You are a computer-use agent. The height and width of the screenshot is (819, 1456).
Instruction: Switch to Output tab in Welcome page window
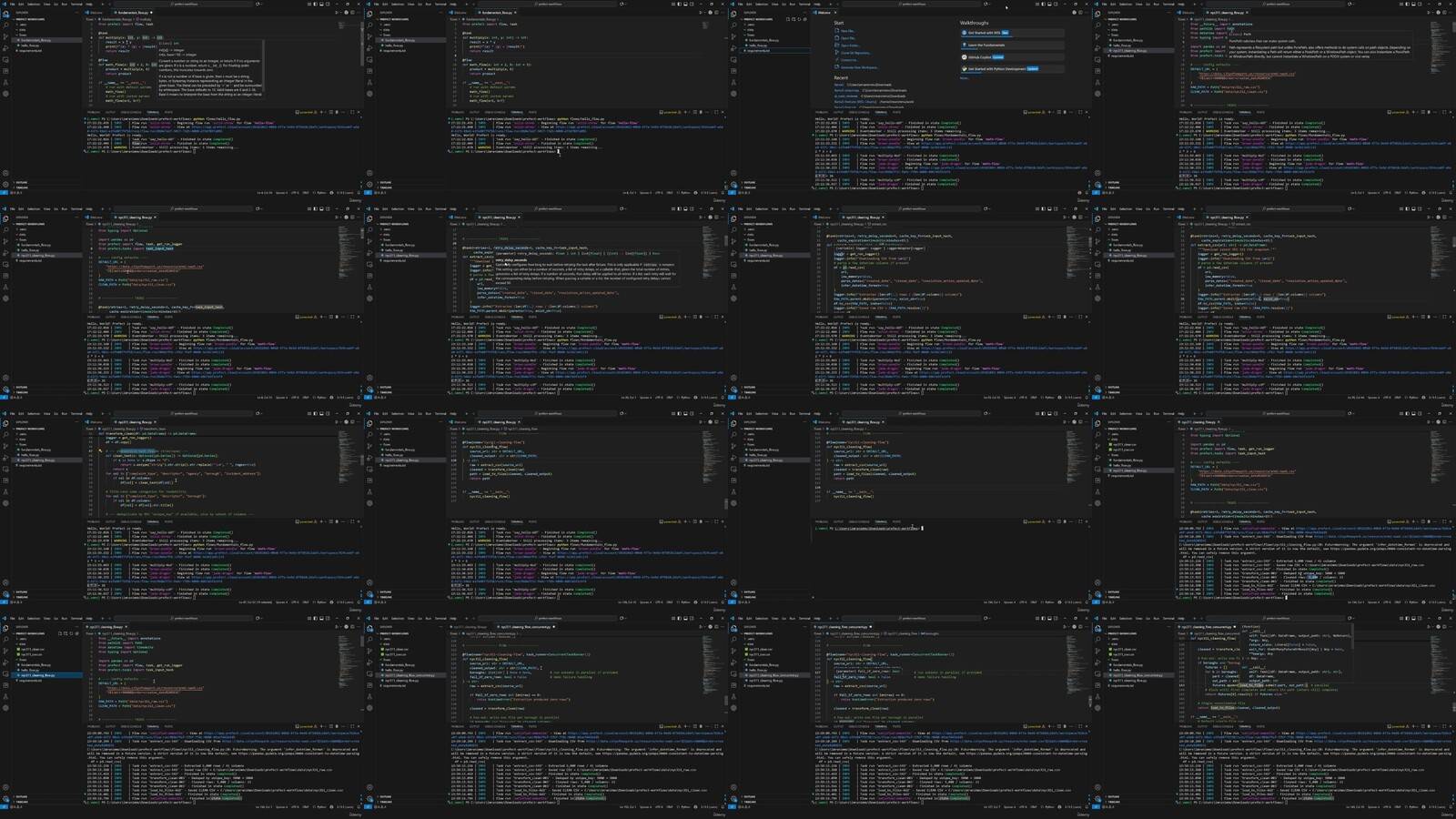(x=838, y=113)
